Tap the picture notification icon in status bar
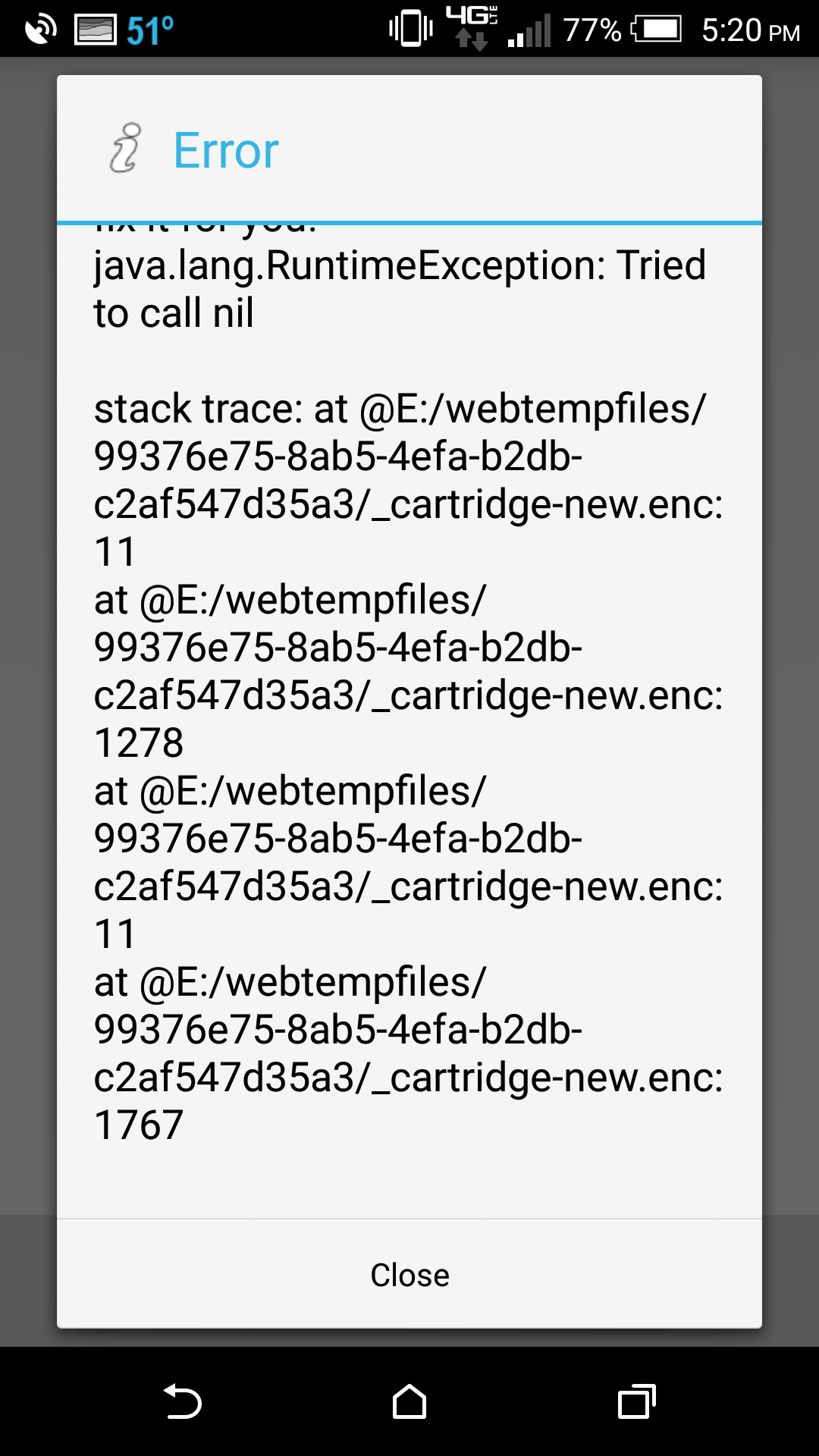Viewport: 819px width, 1456px height. click(x=96, y=30)
